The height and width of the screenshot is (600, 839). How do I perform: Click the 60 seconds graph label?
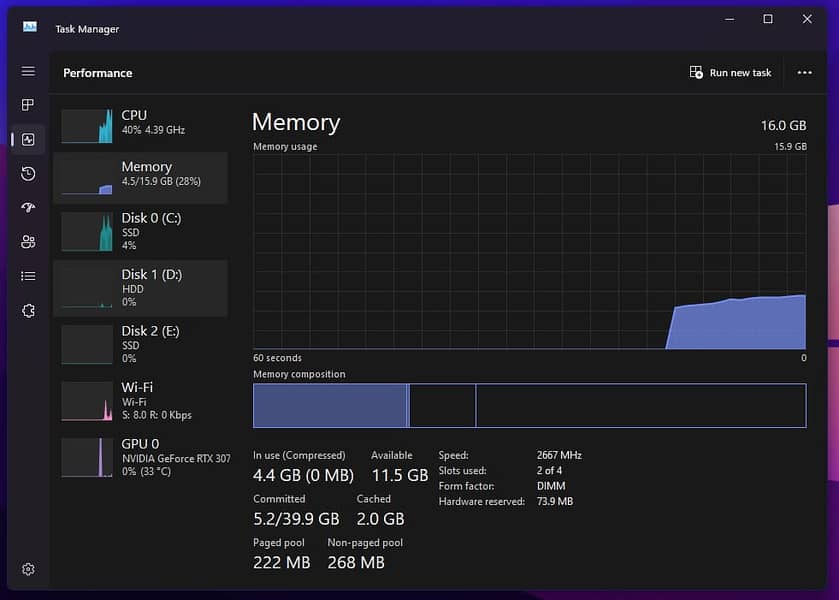[x=277, y=358]
